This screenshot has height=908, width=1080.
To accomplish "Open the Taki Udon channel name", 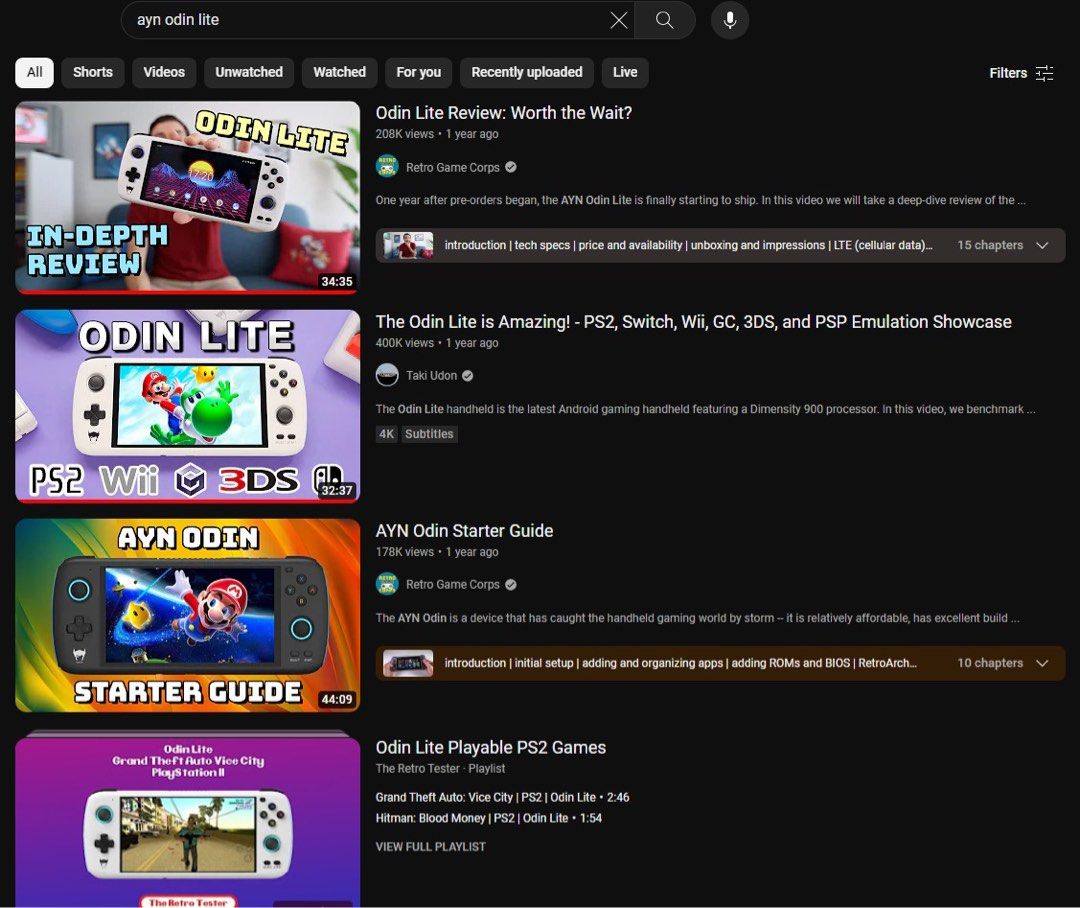I will coord(431,375).
